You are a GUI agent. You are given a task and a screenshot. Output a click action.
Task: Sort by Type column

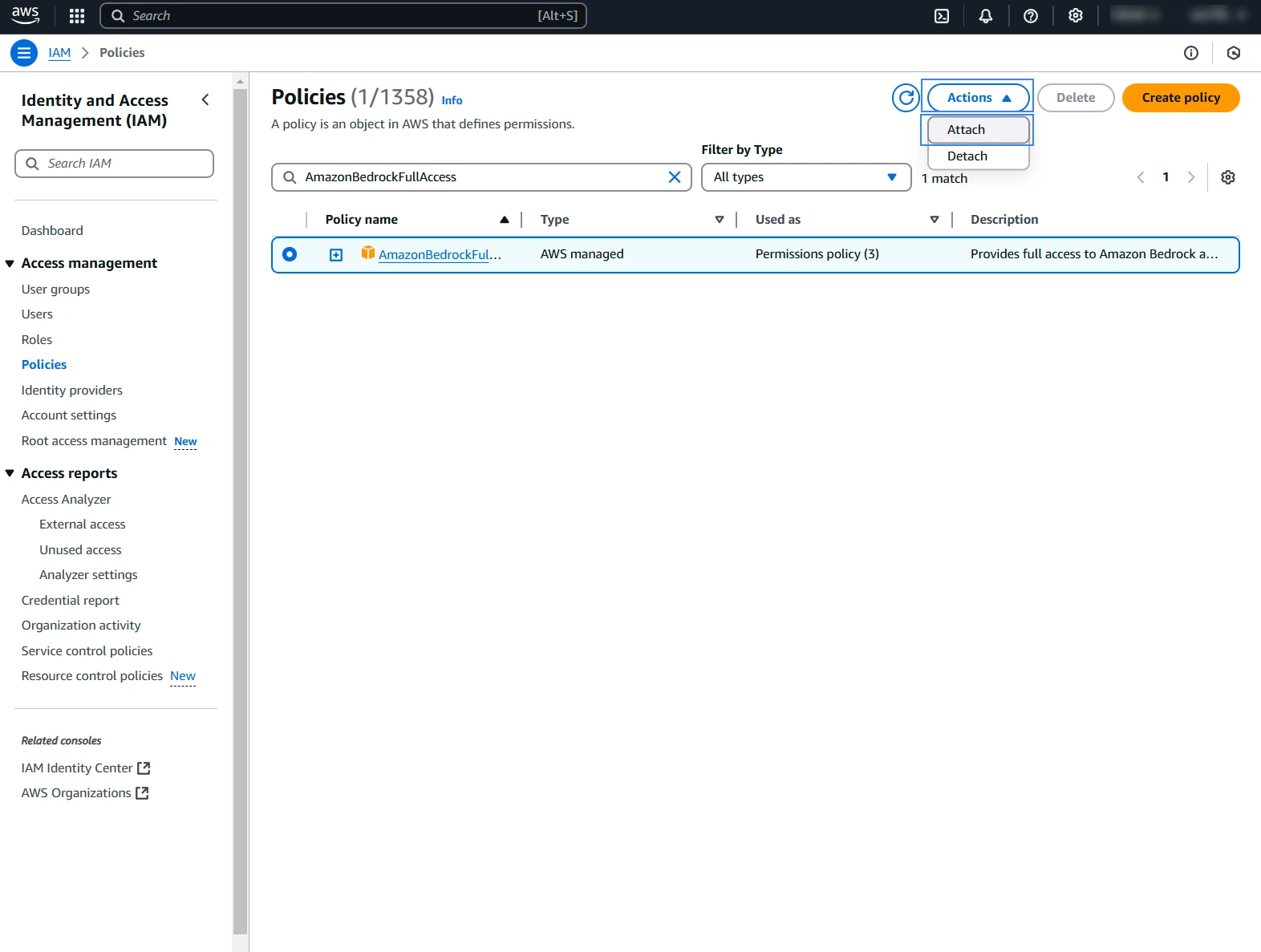click(720, 220)
